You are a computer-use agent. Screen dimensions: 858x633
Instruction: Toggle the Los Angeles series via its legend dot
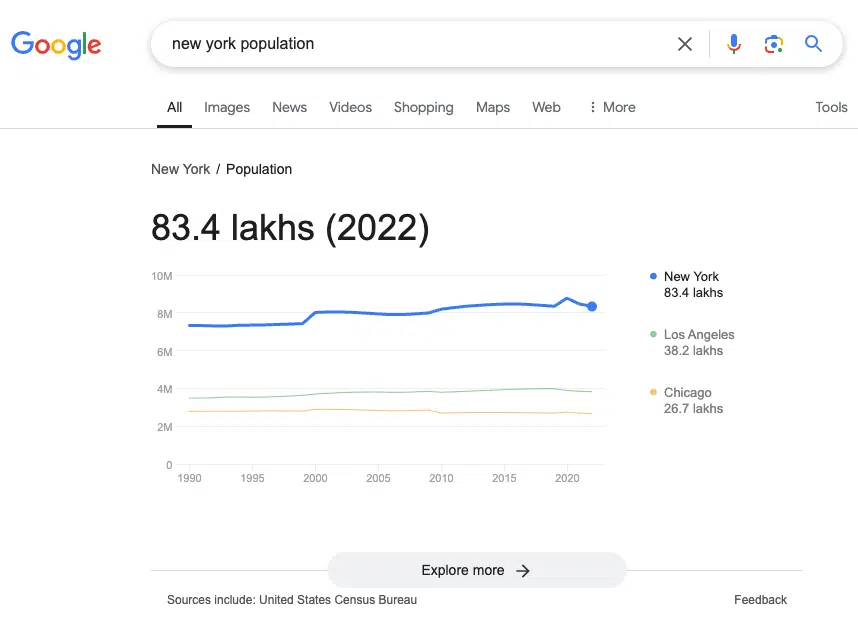pos(655,334)
